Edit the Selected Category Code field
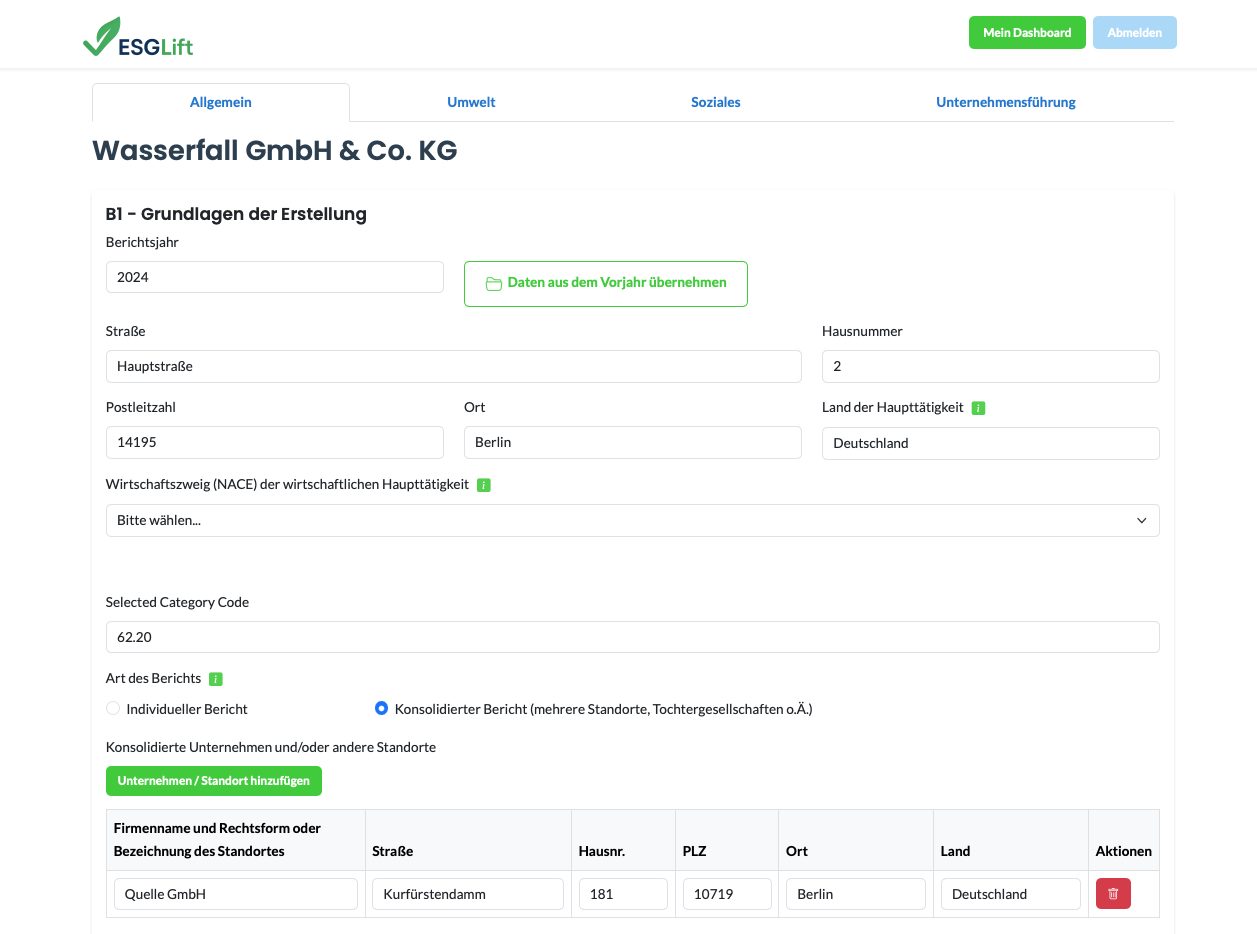Image resolution: width=1257 pixels, height=934 pixels. [632, 637]
